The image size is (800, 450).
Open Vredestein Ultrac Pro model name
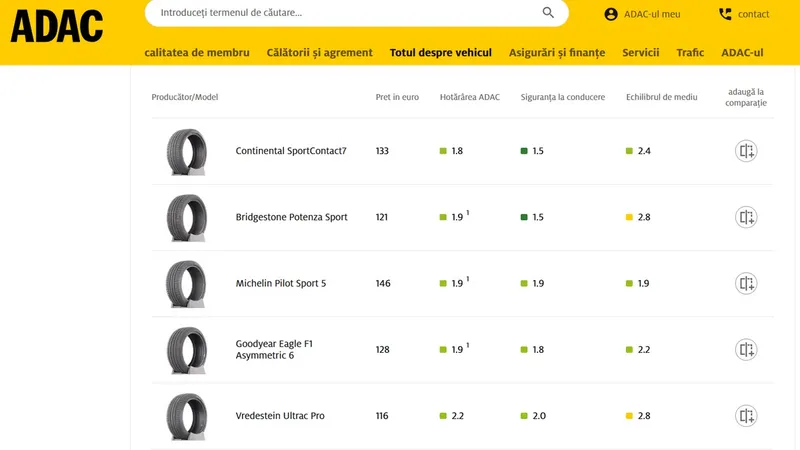(x=280, y=416)
